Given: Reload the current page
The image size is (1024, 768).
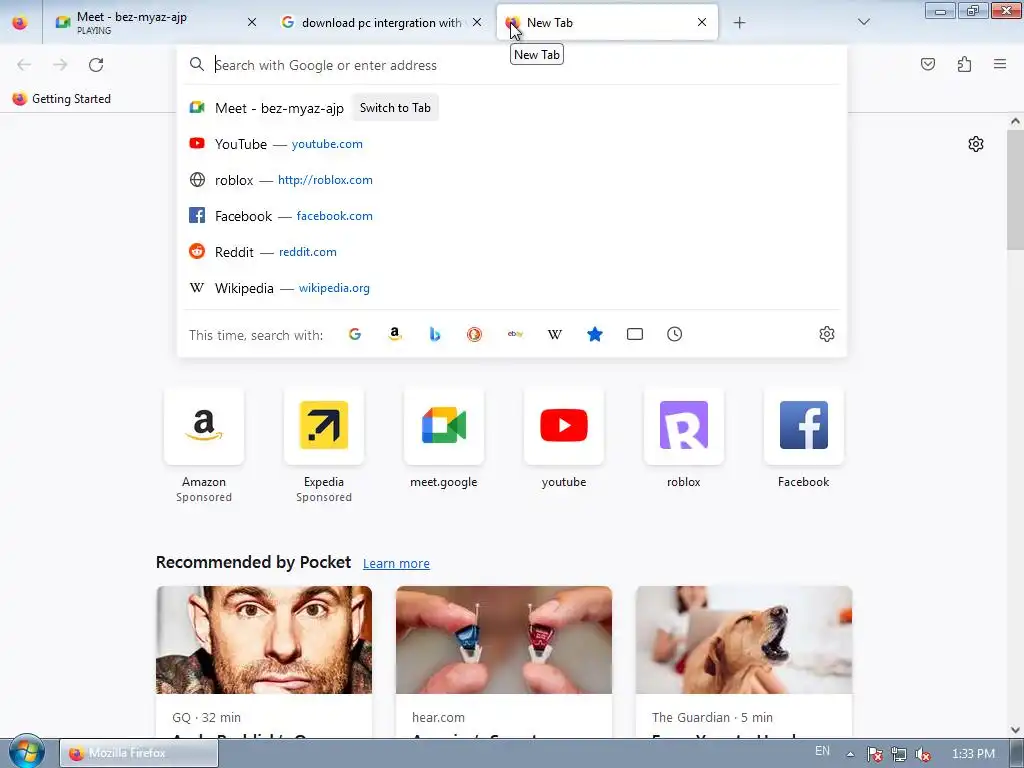Looking at the screenshot, I should click(x=96, y=65).
